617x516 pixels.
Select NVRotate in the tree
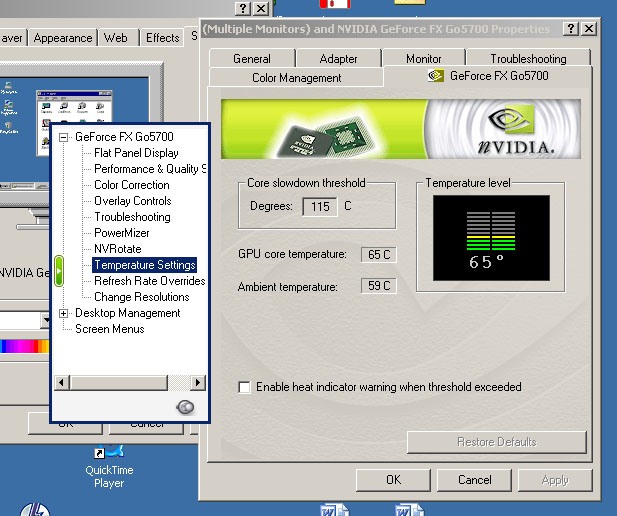click(118, 249)
